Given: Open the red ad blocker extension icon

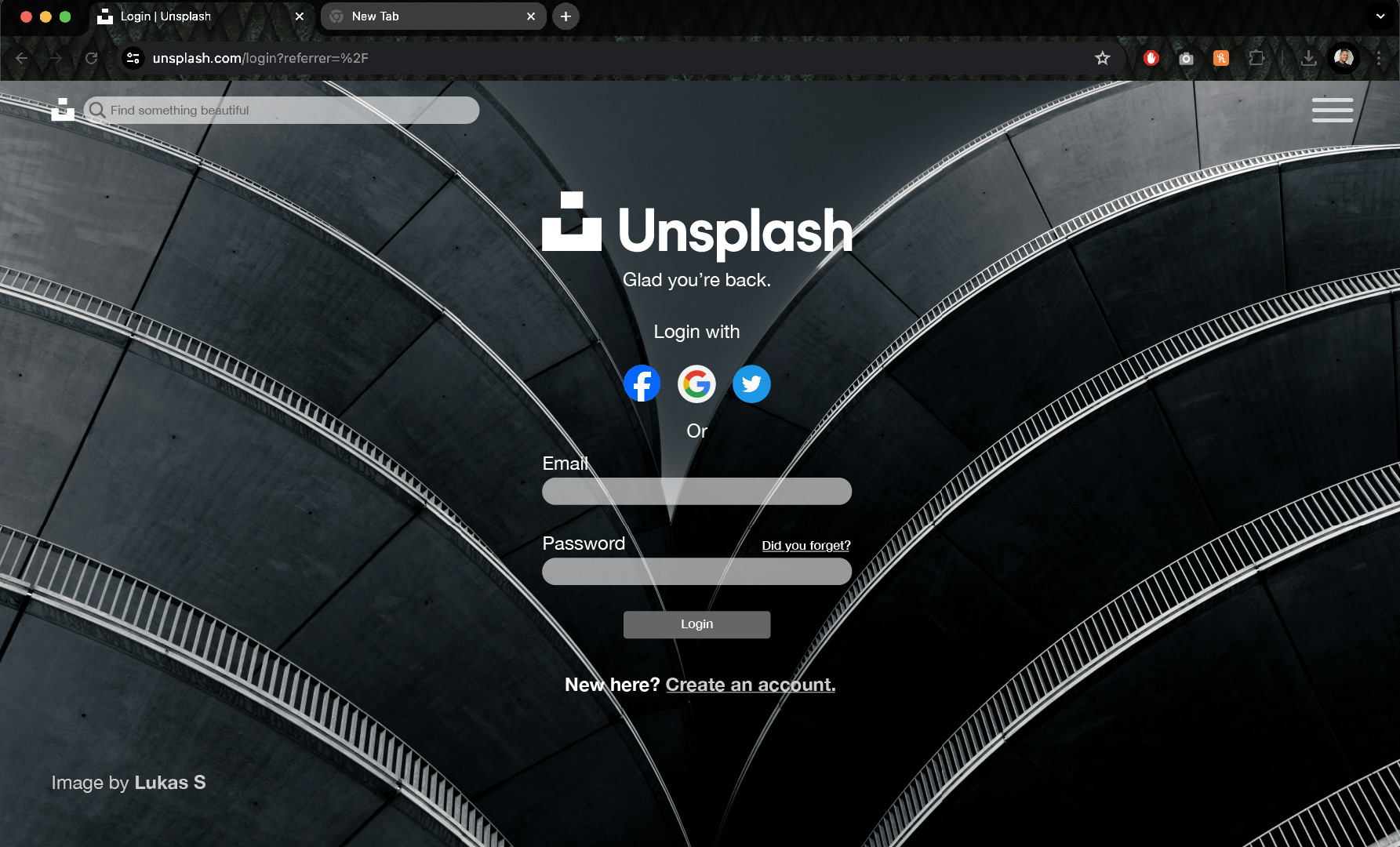Looking at the screenshot, I should pos(1151,58).
